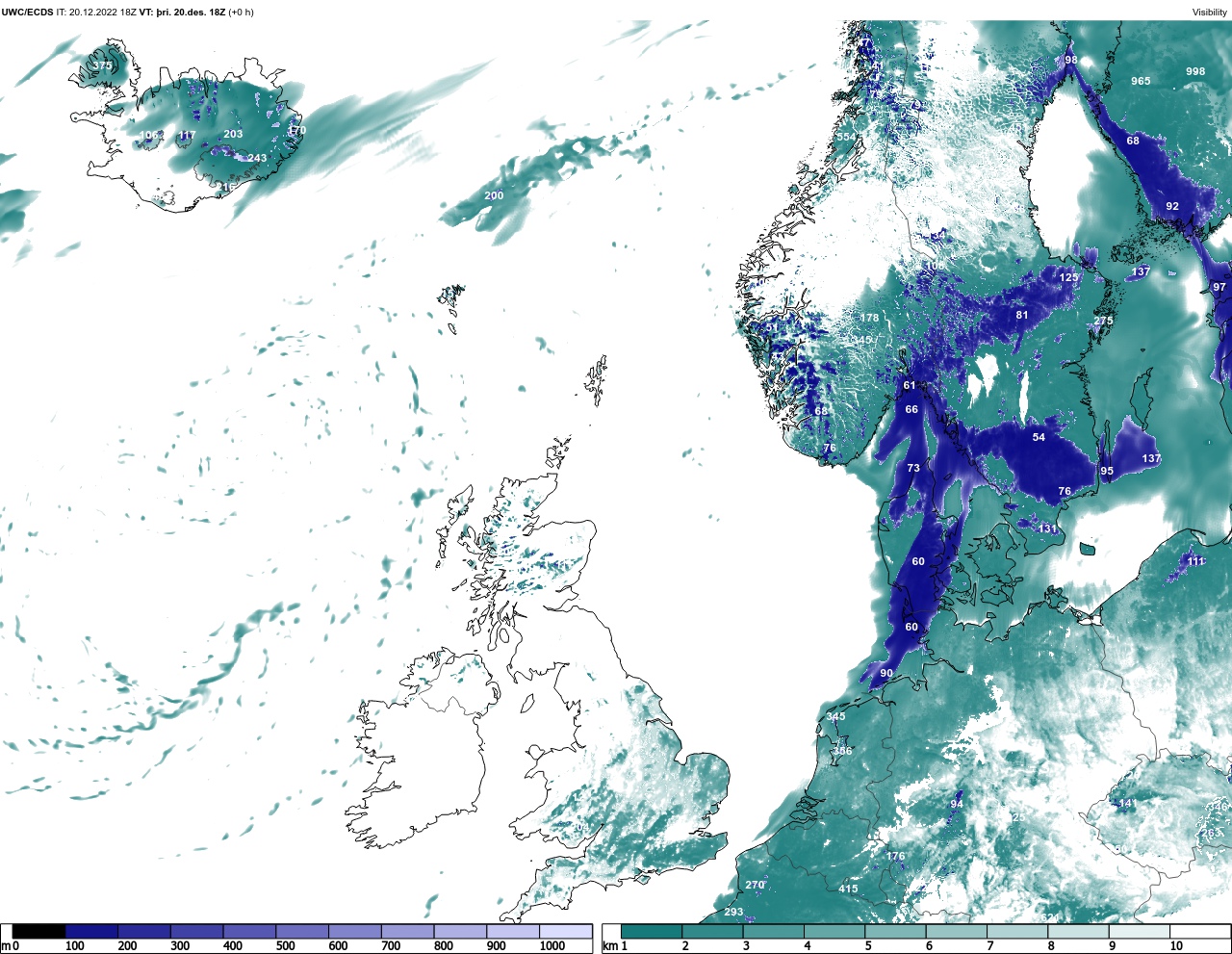
Task: Click the 'km' unit label of right legend
Action: 608,946
